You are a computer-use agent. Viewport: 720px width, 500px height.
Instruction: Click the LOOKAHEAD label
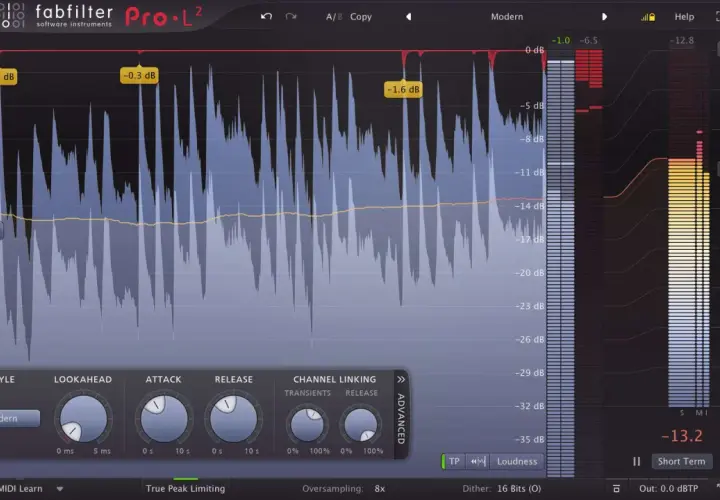pos(83,379)
